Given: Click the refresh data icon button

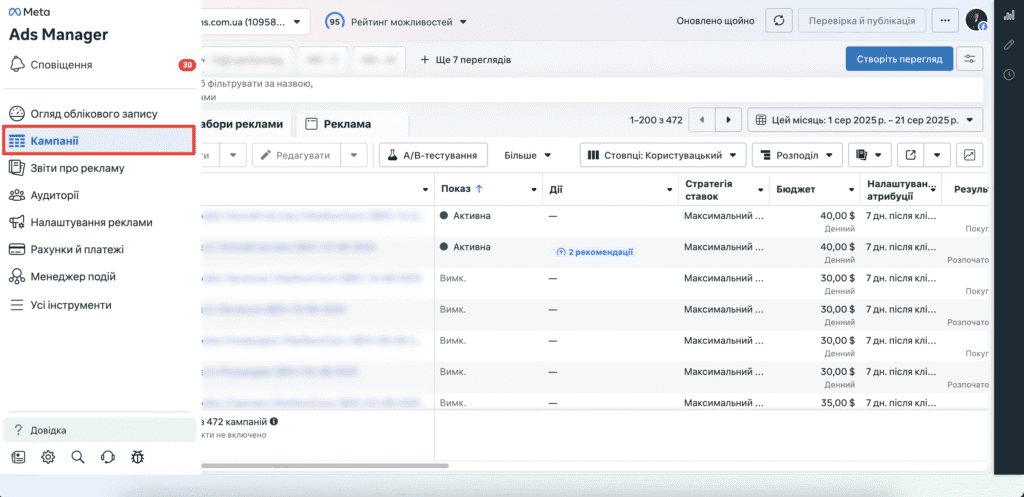Looking at the screenshot, I should tap(778, 21).
